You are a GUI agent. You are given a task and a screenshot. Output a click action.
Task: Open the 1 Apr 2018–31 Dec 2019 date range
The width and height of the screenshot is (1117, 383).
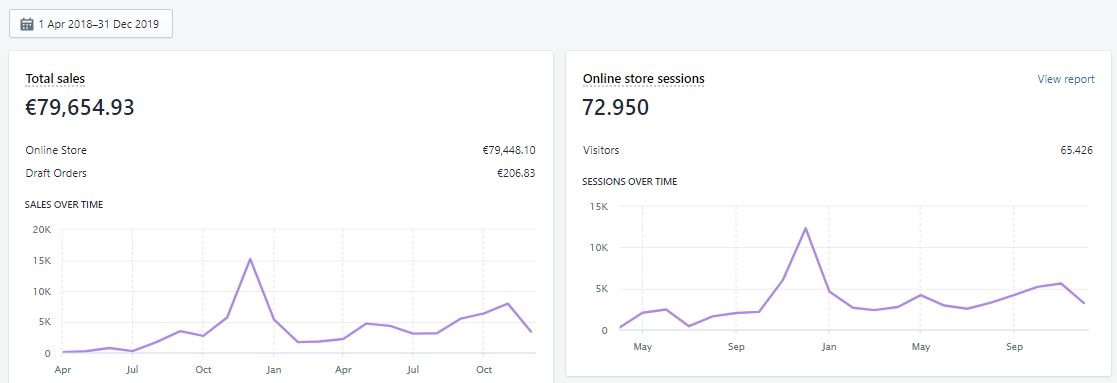(91, 24)
